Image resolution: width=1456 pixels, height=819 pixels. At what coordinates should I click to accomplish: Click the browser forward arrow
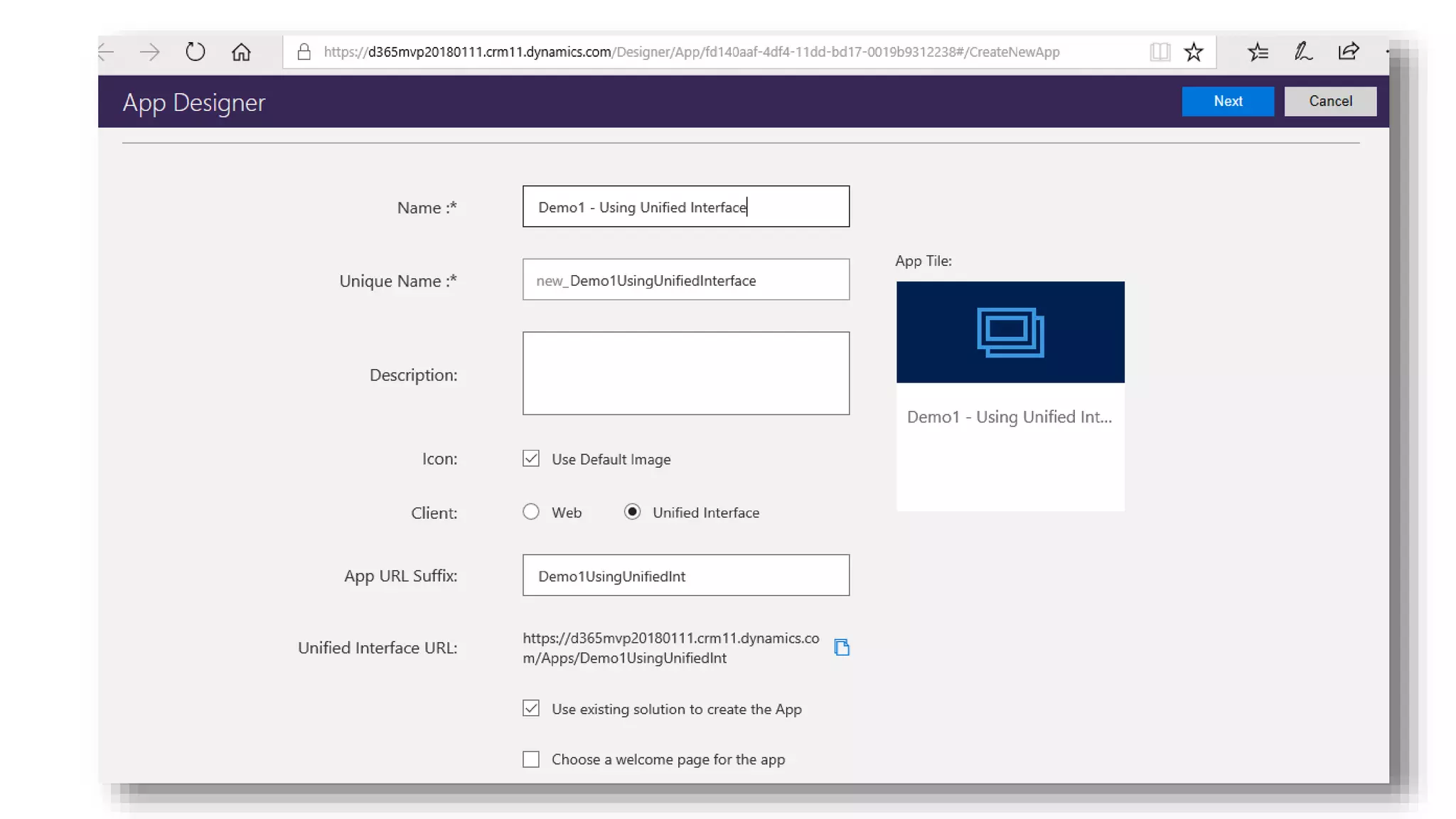[150, 52]
